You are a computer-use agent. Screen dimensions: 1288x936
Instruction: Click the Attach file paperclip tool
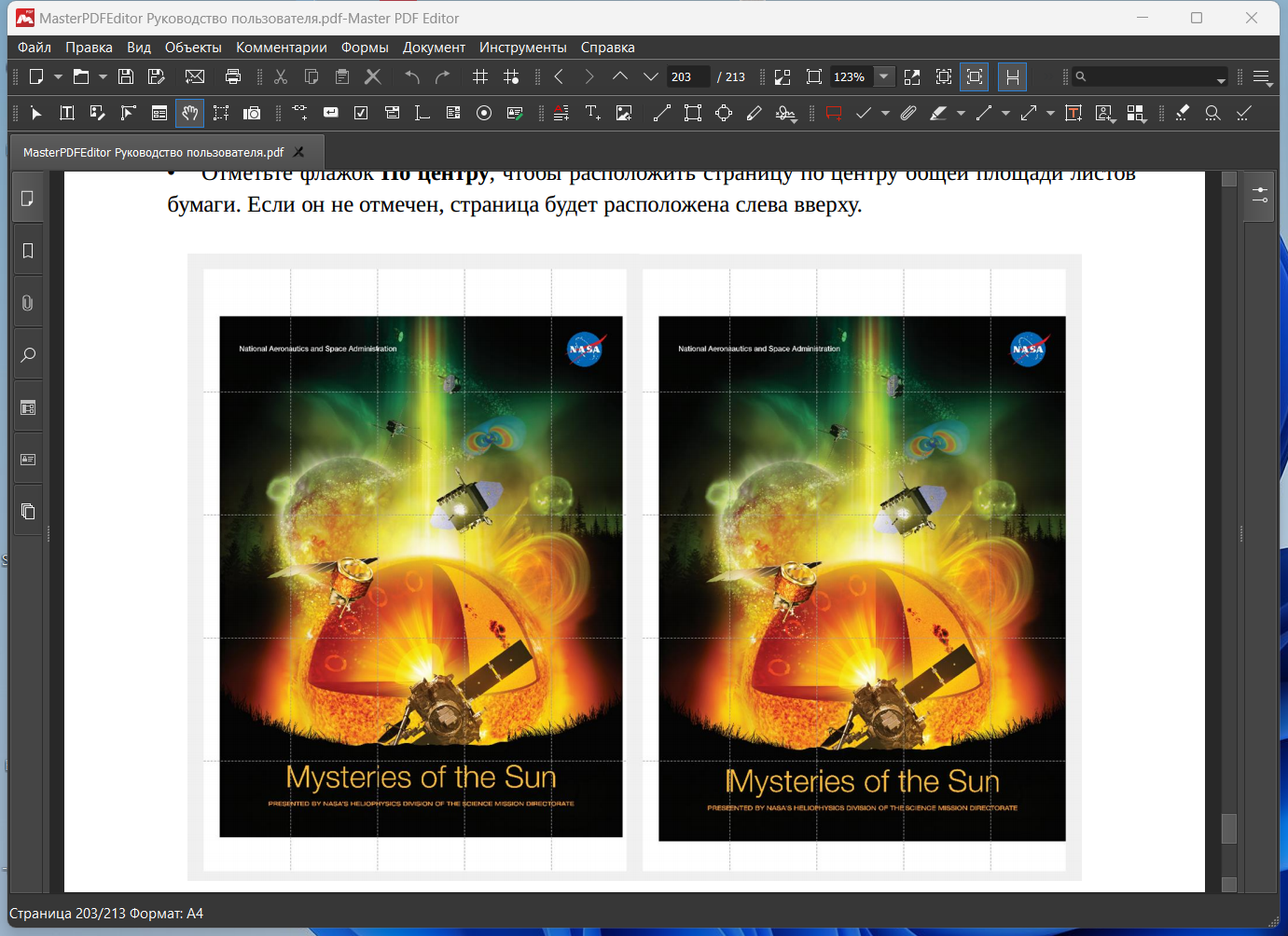tap(908, 113)
